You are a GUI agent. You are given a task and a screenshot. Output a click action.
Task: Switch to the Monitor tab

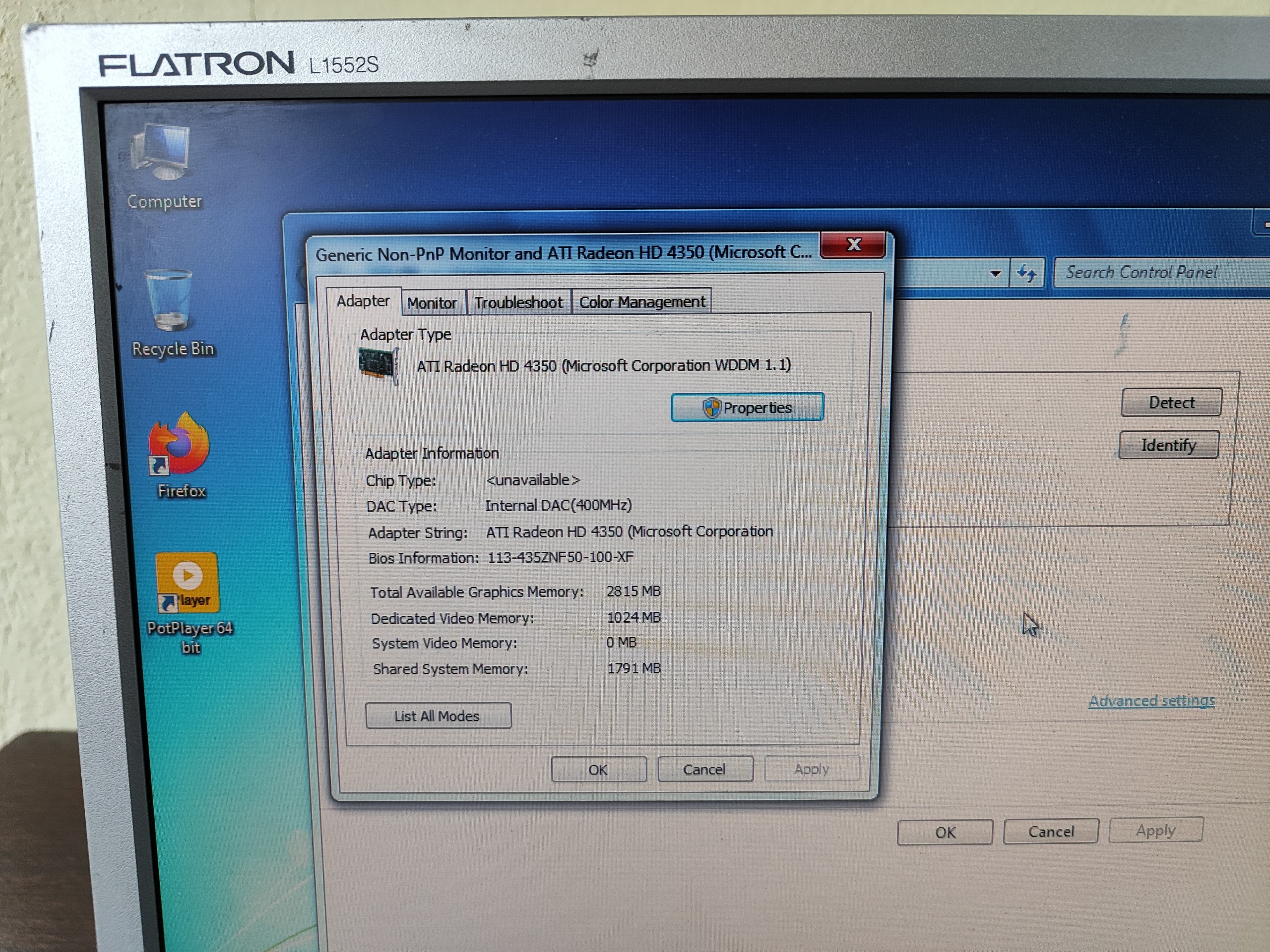432,303
